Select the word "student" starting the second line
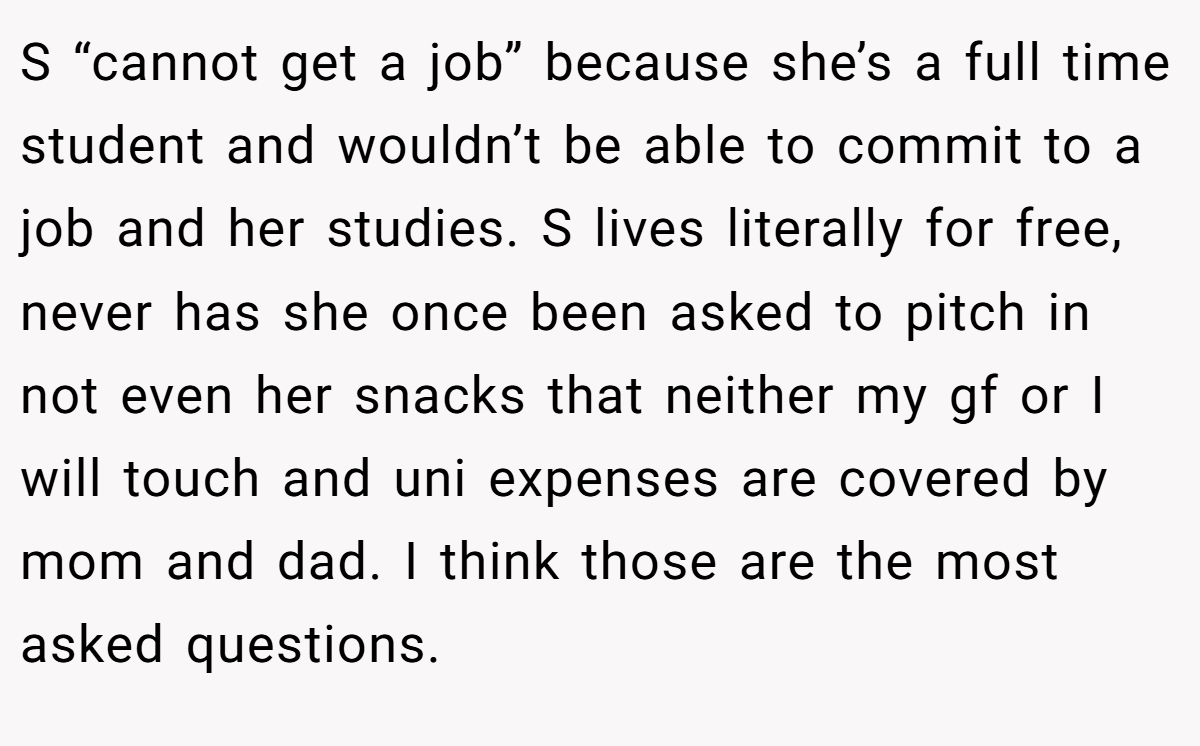 [110, 146]
